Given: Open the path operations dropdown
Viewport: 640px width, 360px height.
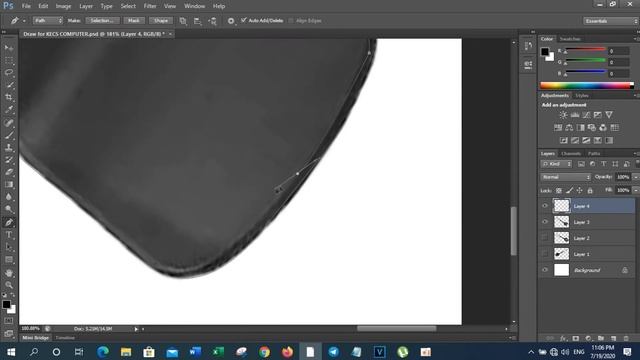Looking at the screenshot, I should click(x=183, y=21).
